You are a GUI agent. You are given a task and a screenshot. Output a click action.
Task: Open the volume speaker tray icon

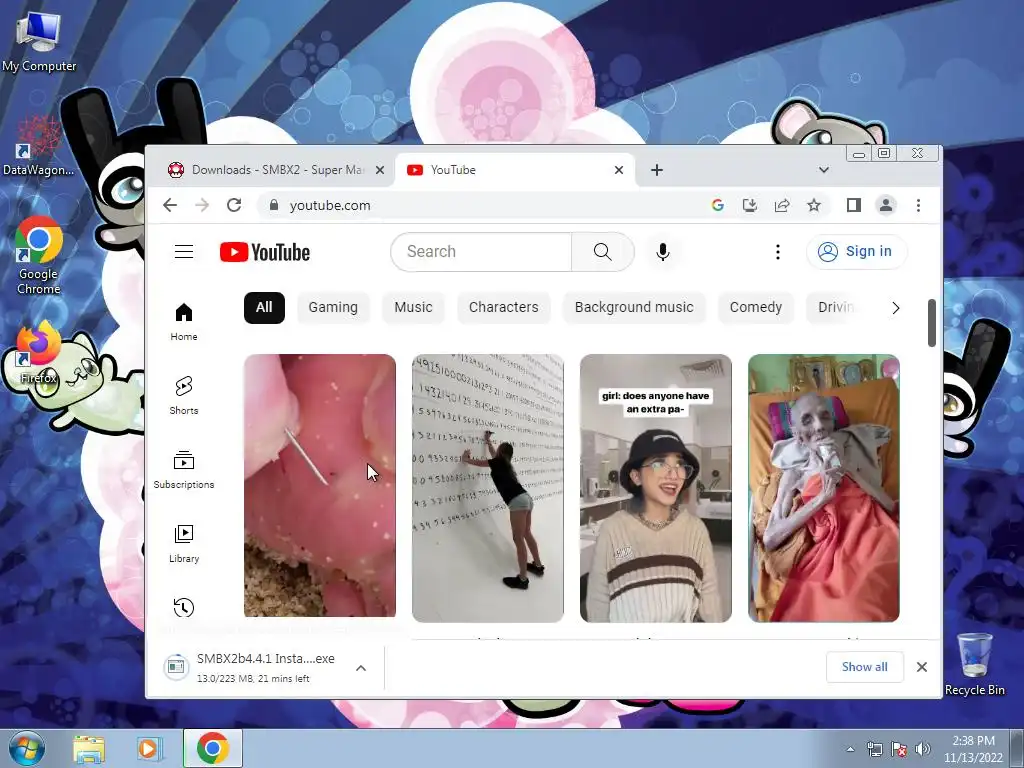(x=923, y=750)
